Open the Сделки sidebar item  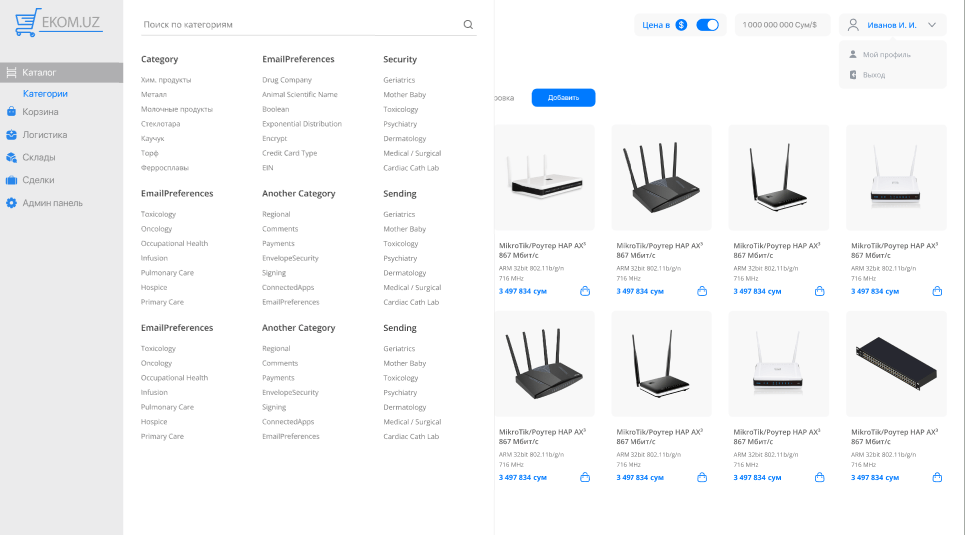[x=38, y=180]
